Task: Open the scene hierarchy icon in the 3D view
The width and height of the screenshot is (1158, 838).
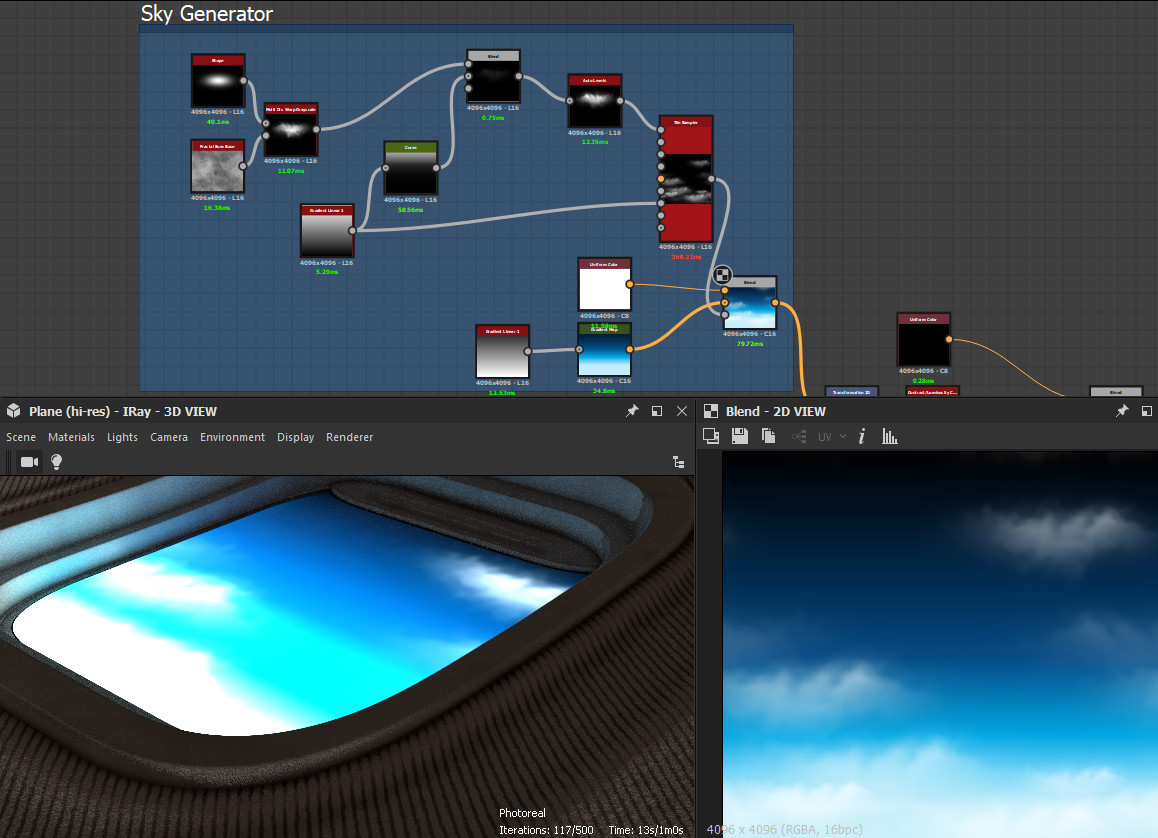Action: coord(678,462)
